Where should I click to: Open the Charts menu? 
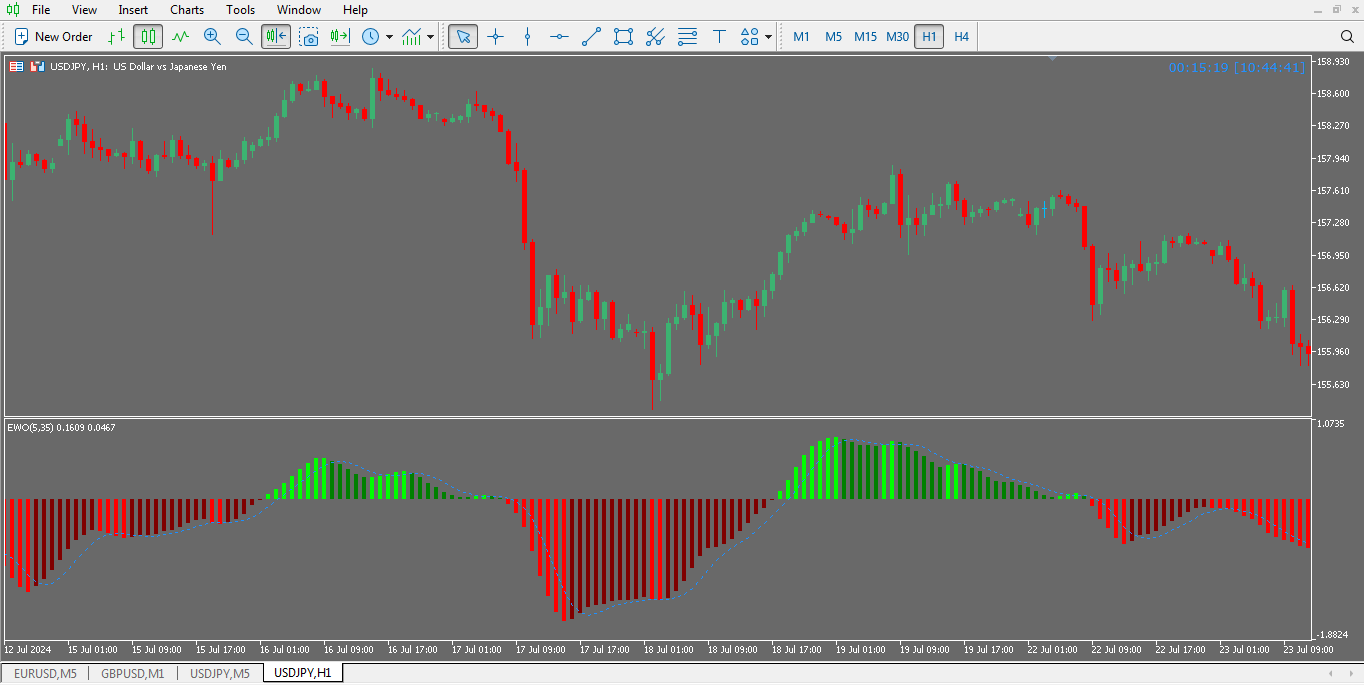187,10
